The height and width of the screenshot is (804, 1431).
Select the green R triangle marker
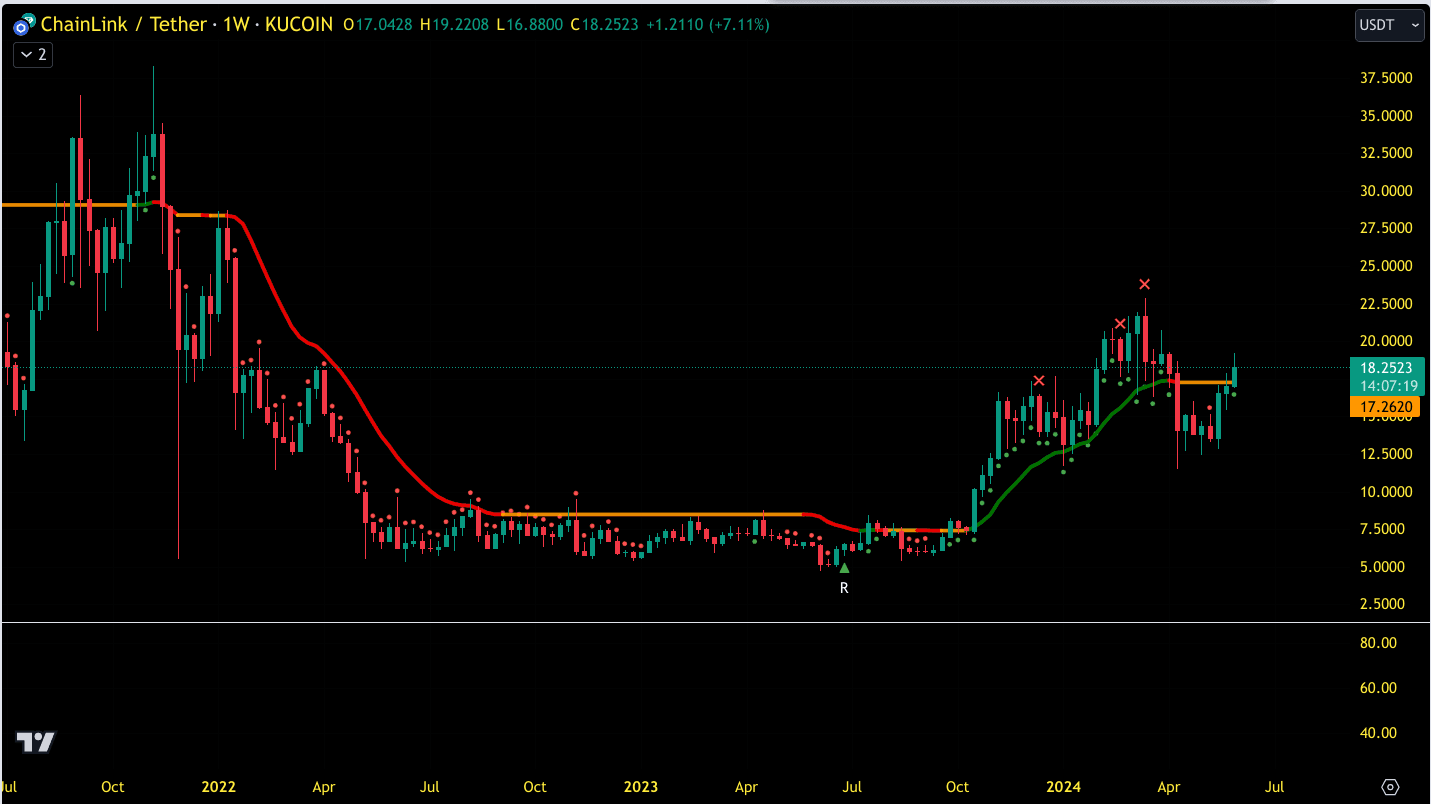(844, 568)
